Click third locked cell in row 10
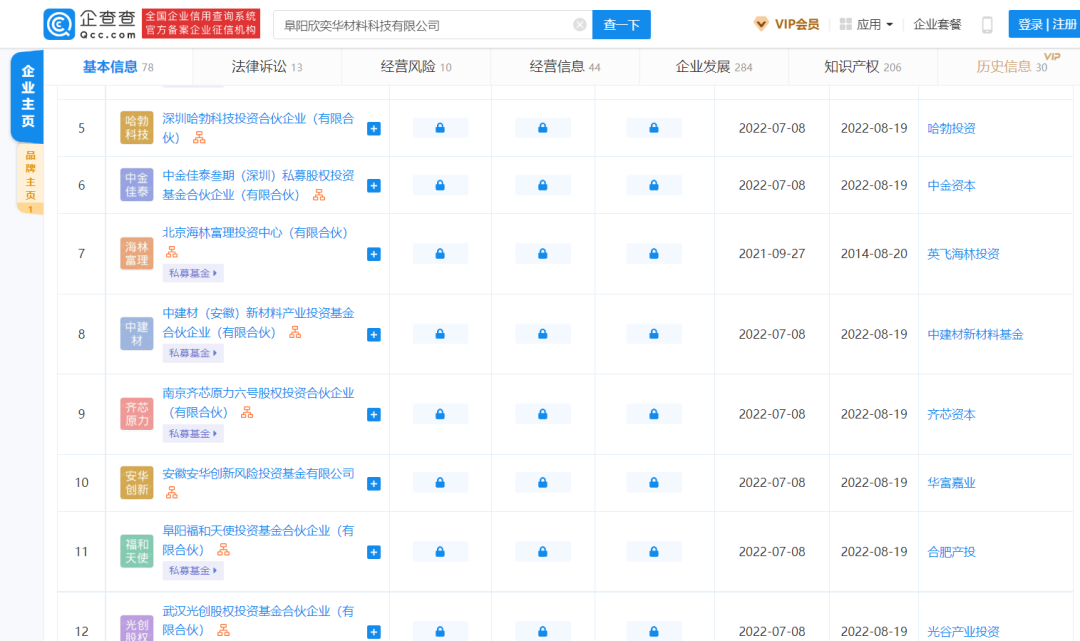Image resolution: width=1080 pixels, height=641 pixels. coord(654,483)
